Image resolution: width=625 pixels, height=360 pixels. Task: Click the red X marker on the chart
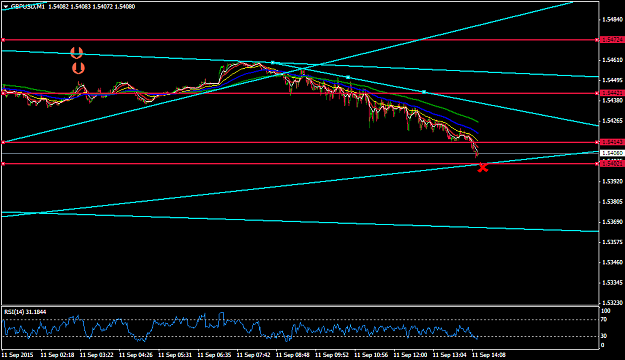click(x=482, y=168)
